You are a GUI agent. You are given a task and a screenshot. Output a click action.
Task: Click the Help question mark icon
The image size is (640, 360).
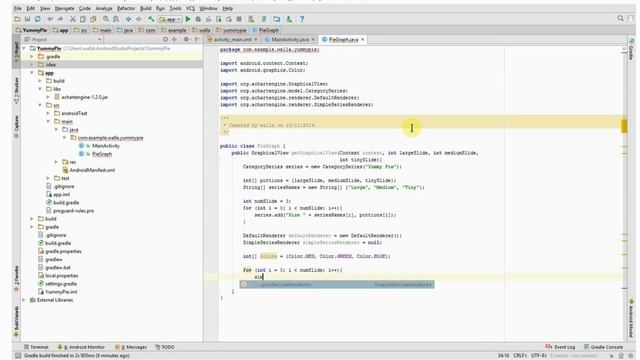pos(302,19)
